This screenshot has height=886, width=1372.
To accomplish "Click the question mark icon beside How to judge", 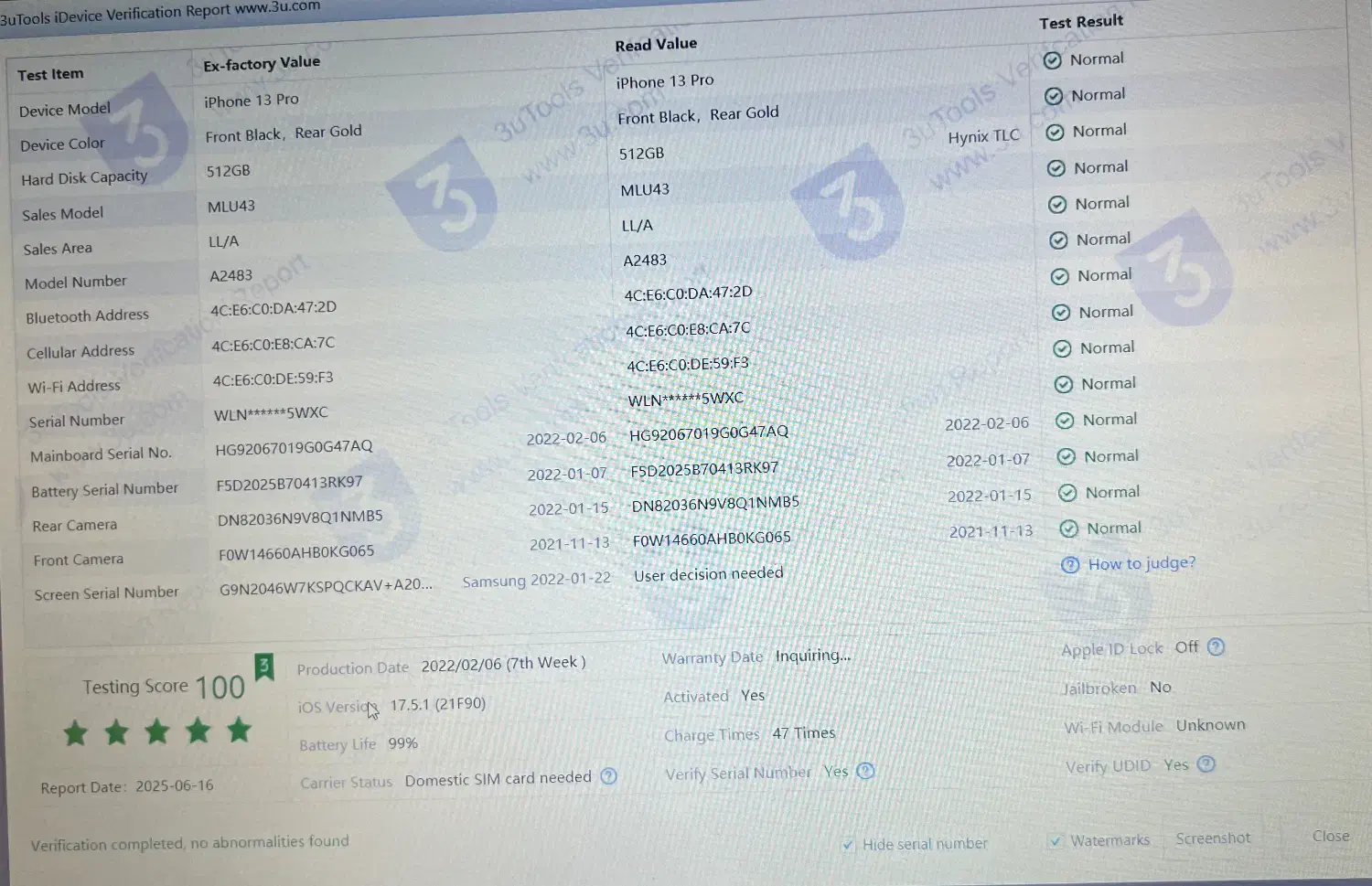I will click(x=1070, y=565).
